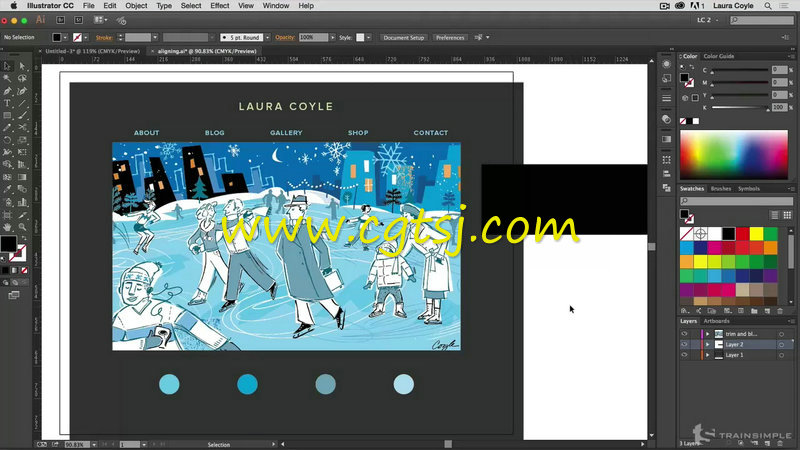Select the Artboard tool

click(7, 215)
